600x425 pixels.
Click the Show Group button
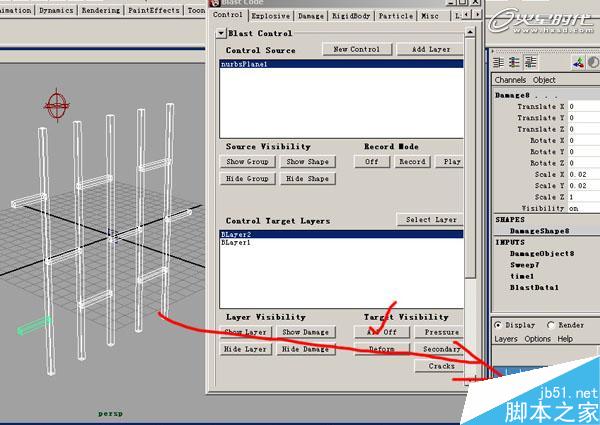247,162
